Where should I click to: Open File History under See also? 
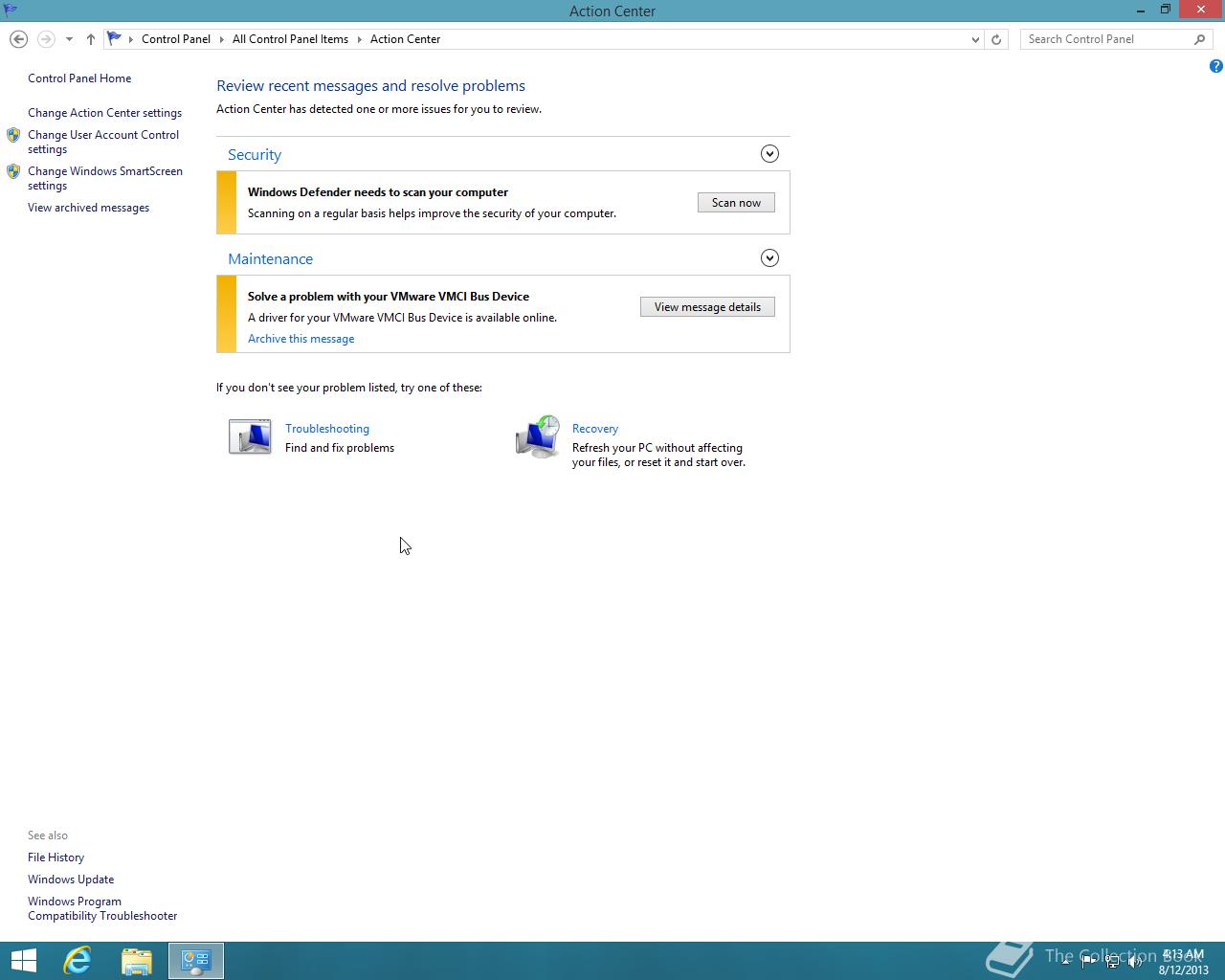point(56,857)
